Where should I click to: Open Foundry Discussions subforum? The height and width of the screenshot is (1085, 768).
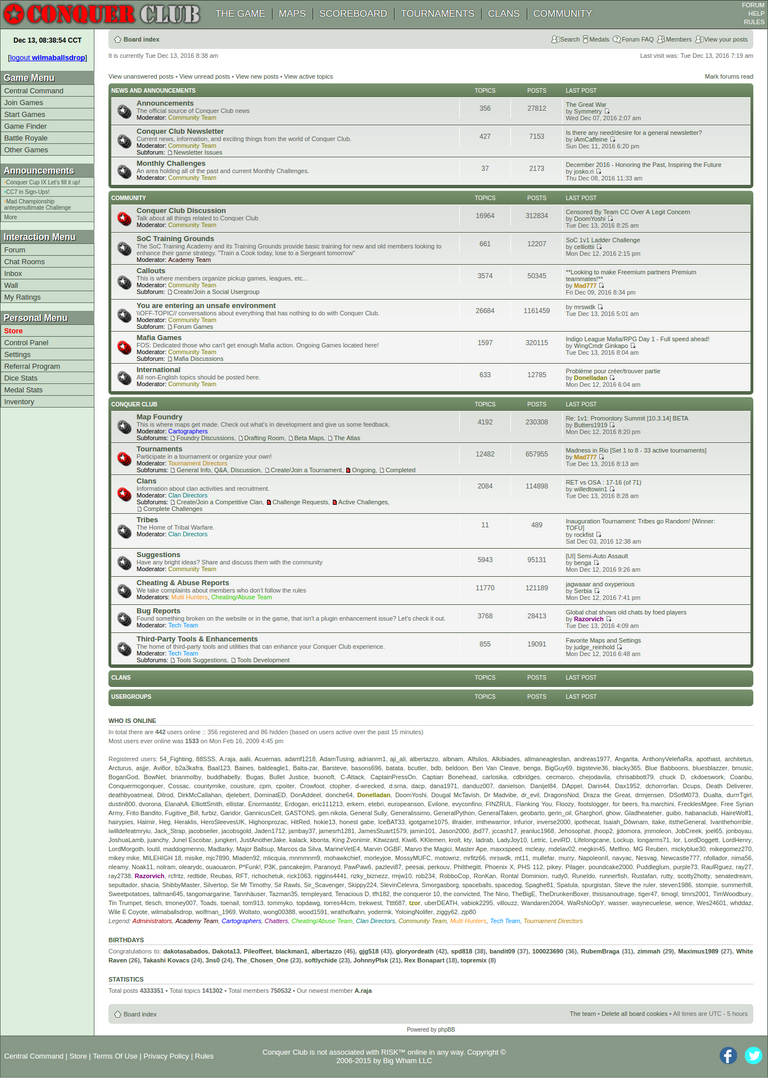click(x=205, y=438)
